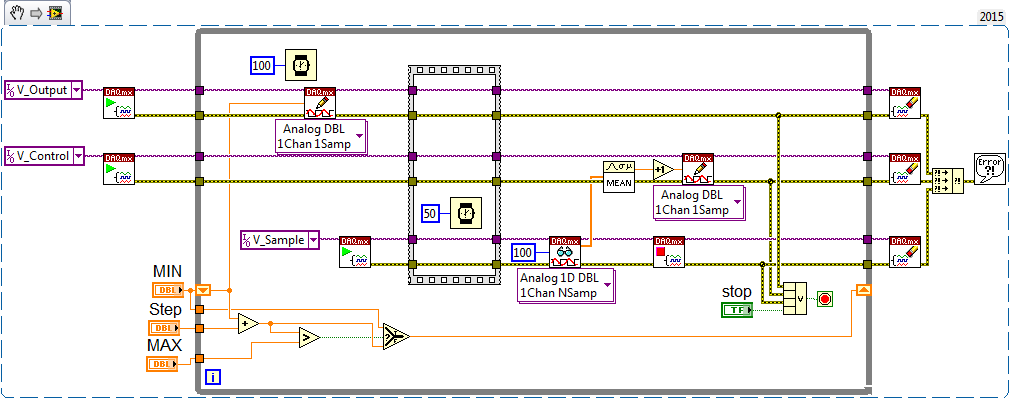Open the V_Output channel dropdown
The height and width of the screenshot is (399, 1010).
pos(76,90)
